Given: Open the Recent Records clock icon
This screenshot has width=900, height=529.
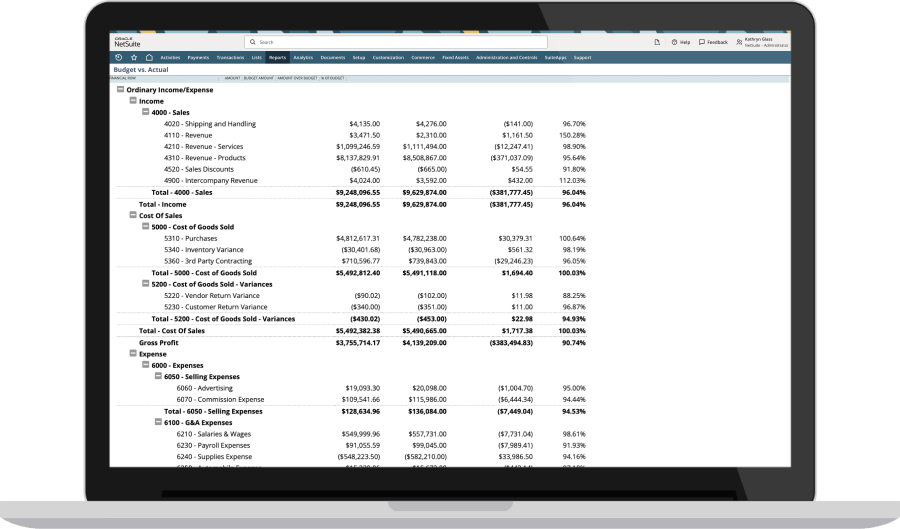Looking at the screenshot, I should coord(119,58).
